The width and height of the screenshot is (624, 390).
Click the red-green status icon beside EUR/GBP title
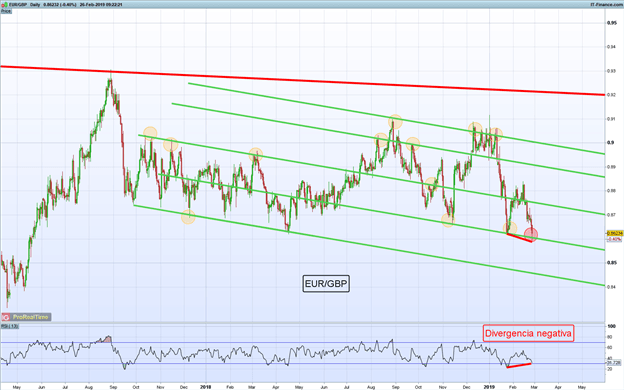[x=4, y=5]
